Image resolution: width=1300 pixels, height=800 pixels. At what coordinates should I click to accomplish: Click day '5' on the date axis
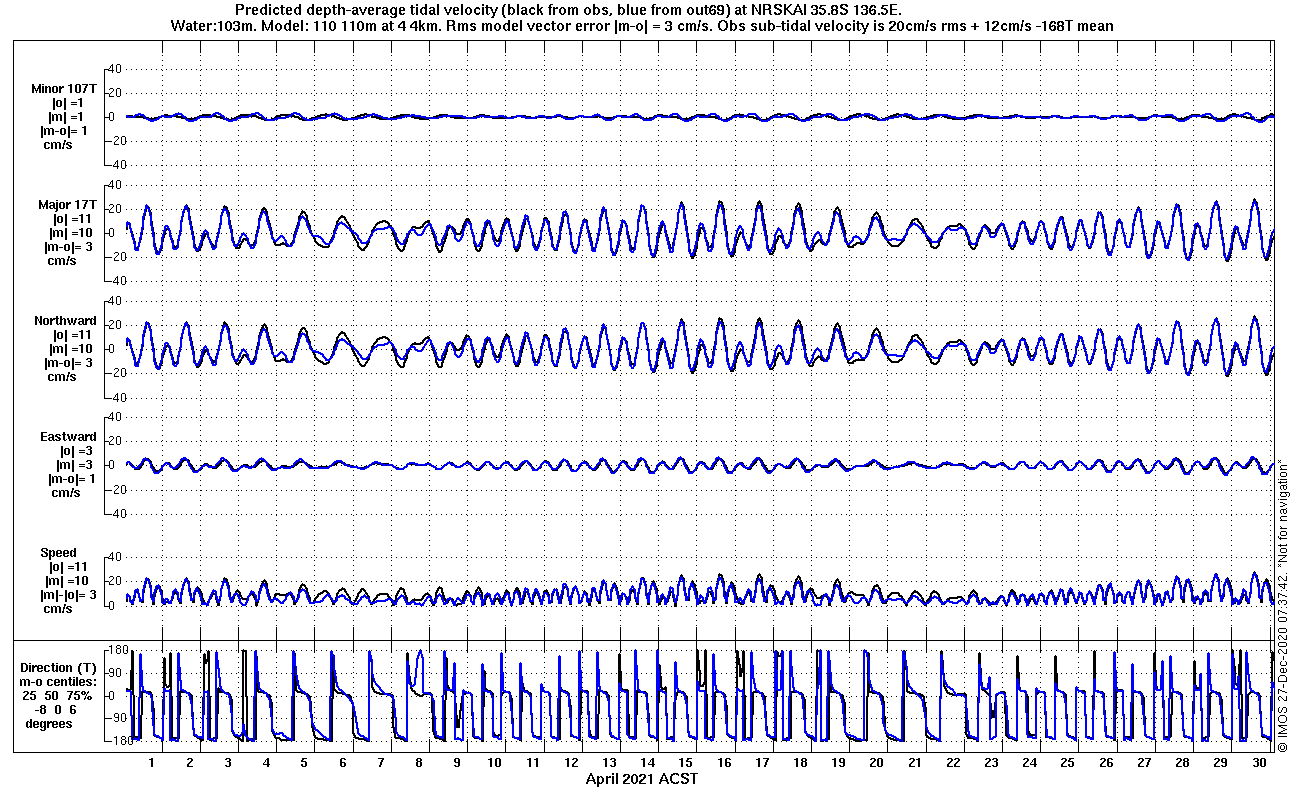tap(305, 763)
